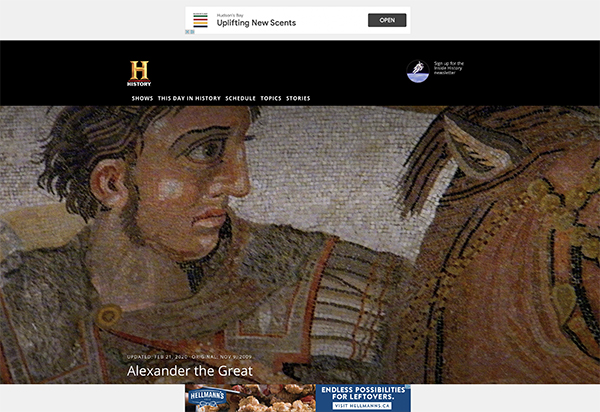Open the Uplifting New Scents ad text
Screen dimensions: 600x412
pyautogui.click(x=256, y=23)
